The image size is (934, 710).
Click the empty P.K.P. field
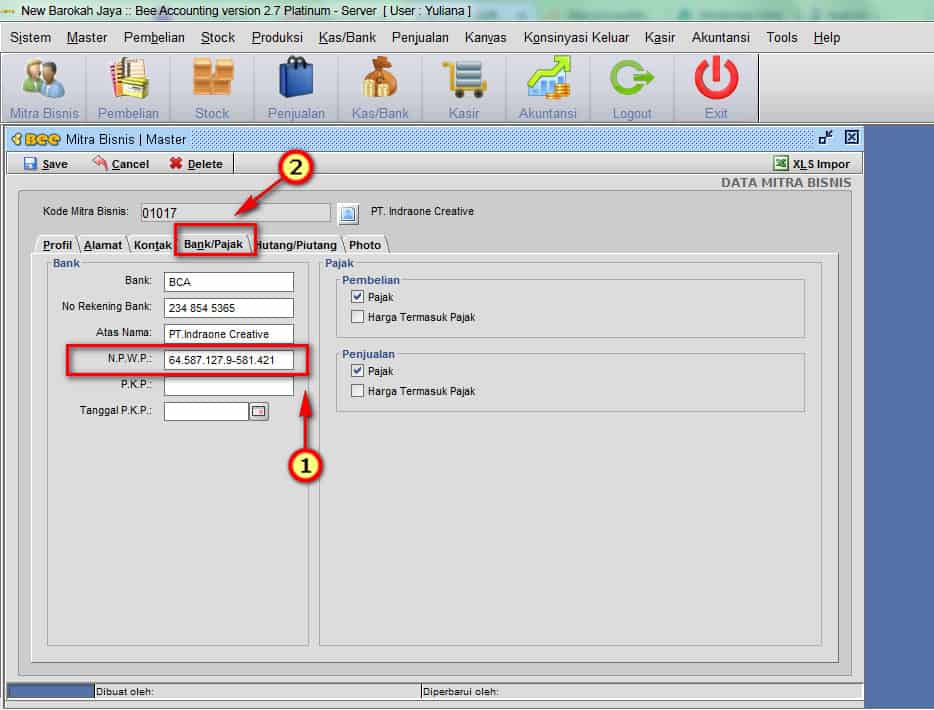[229, 385]
